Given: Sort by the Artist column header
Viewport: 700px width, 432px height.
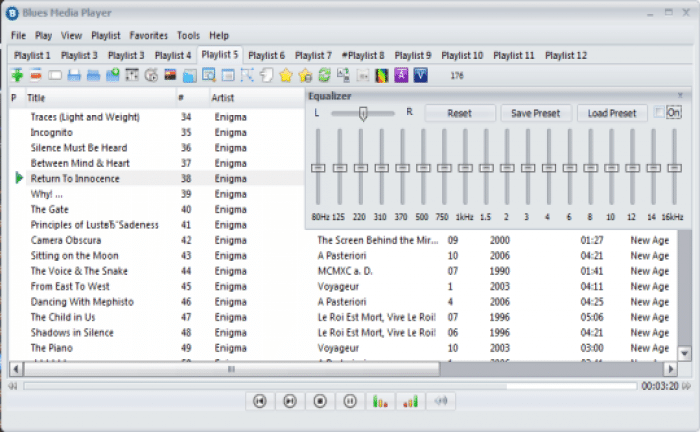Looking at the screenshot, I should (256, 98).
